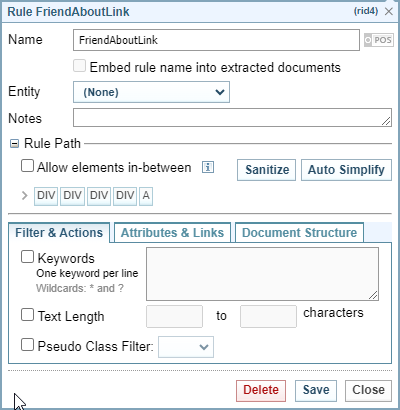Select the first DIV path element
Screen dimensions: 400x410
46,196
